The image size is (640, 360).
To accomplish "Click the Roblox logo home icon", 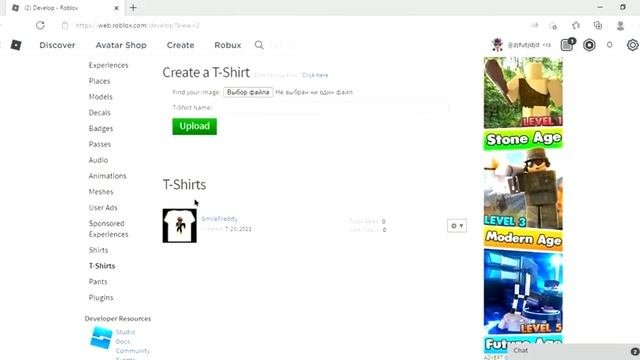I will 16,45.
